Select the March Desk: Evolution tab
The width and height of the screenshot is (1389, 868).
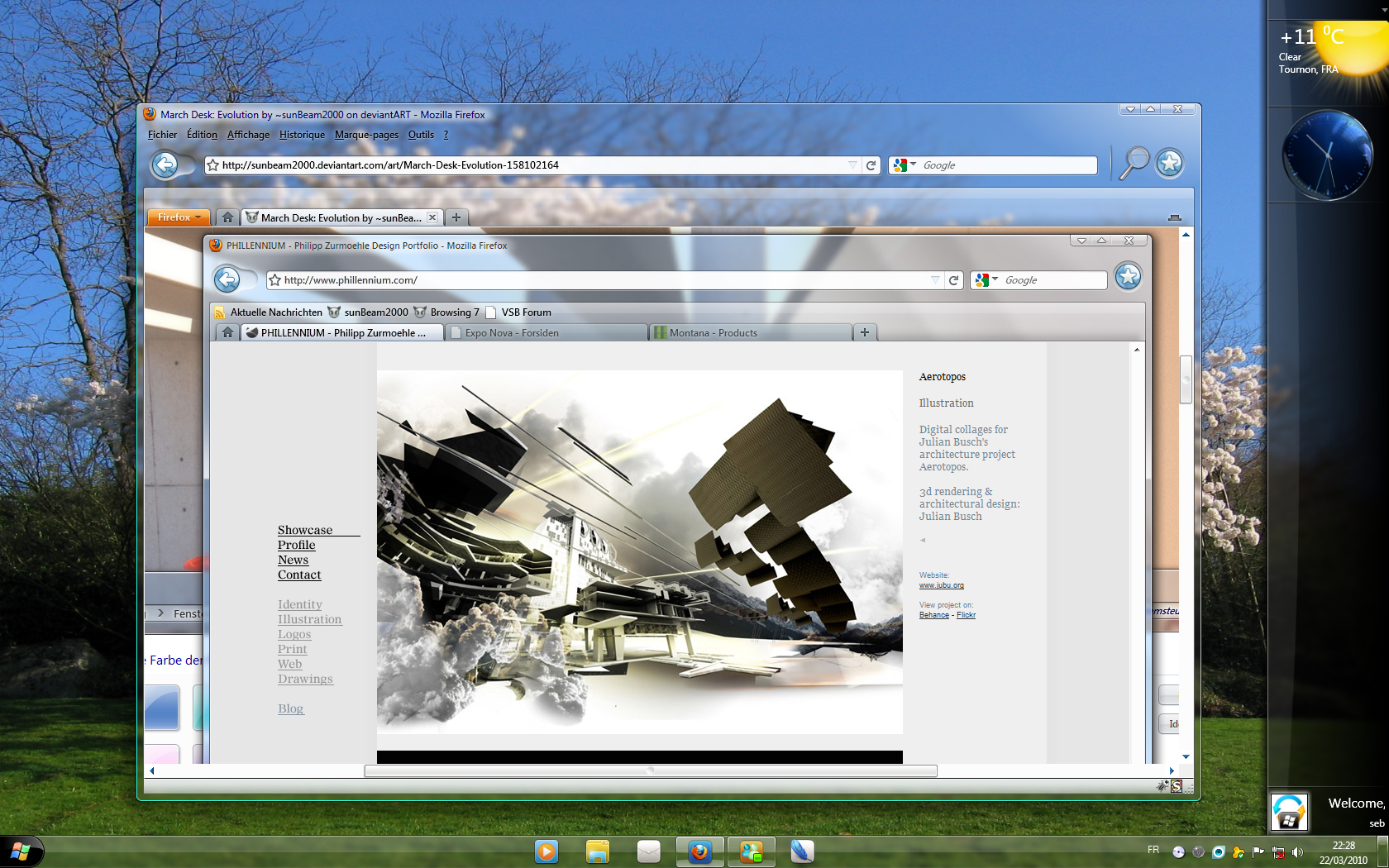pyautogui.click(x=342, y=217)
